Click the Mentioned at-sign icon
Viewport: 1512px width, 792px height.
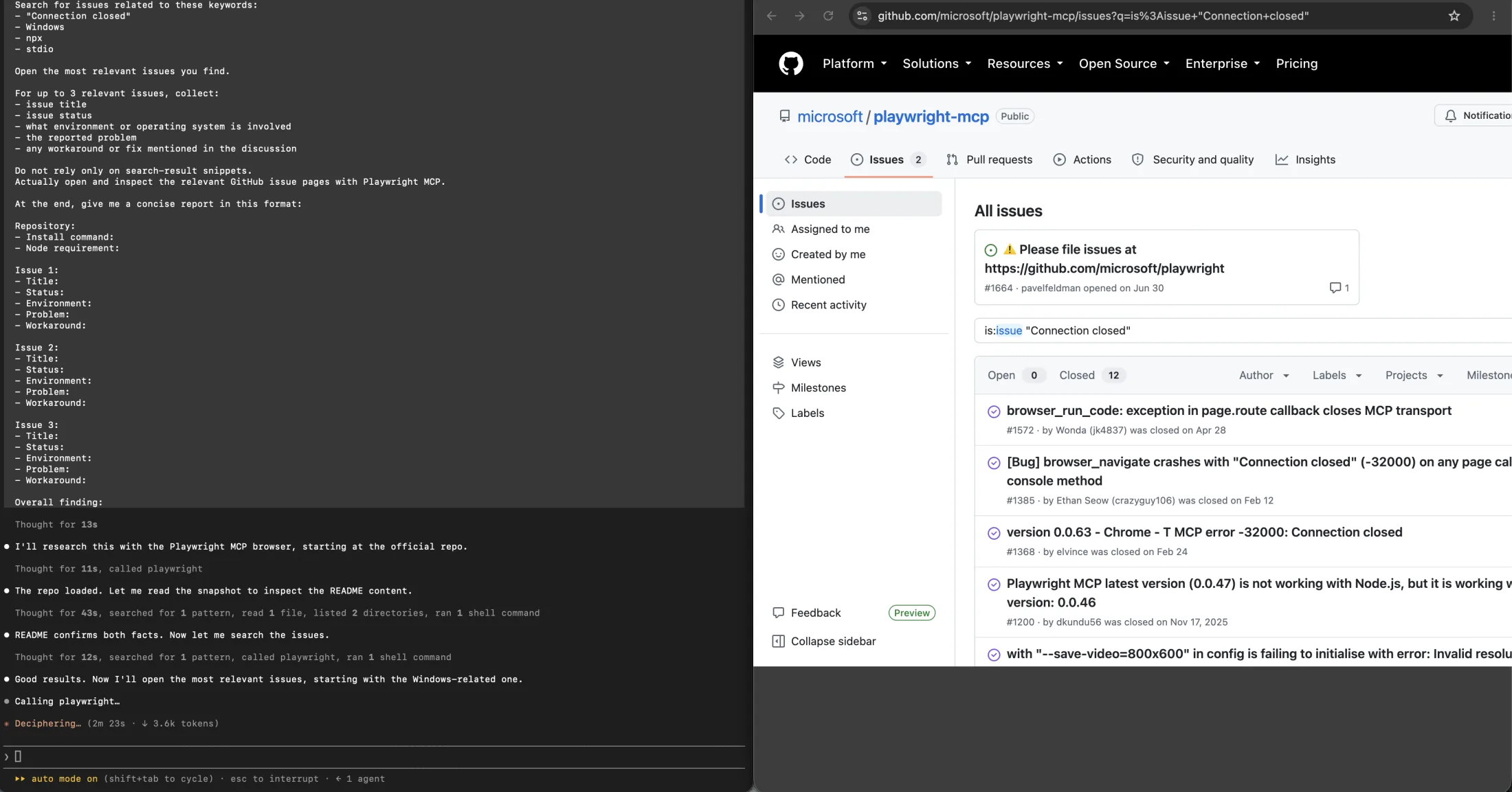pos(778,280)
